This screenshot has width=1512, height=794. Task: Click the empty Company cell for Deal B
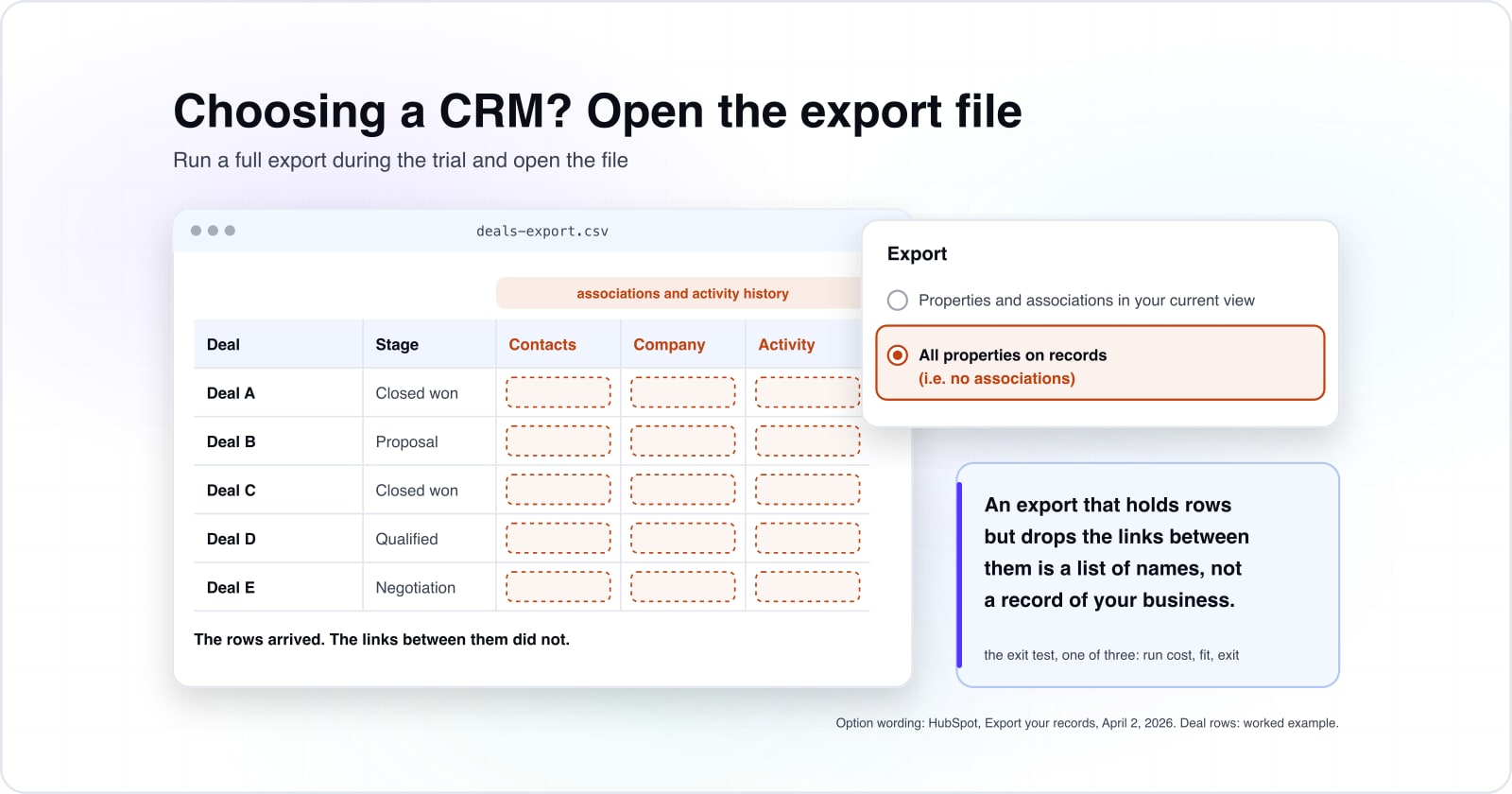coord(683,441)
